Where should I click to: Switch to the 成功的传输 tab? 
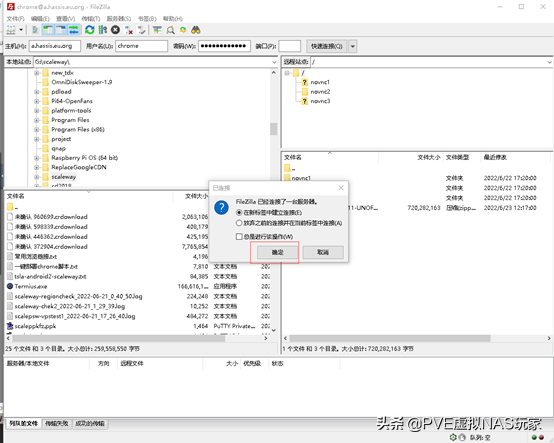coord(89,423)
